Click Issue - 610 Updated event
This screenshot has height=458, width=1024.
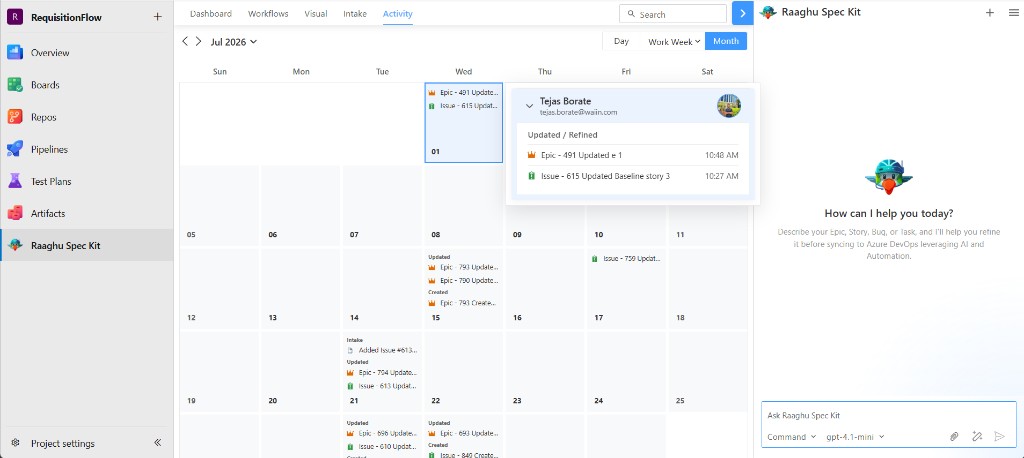click(383, 446)
